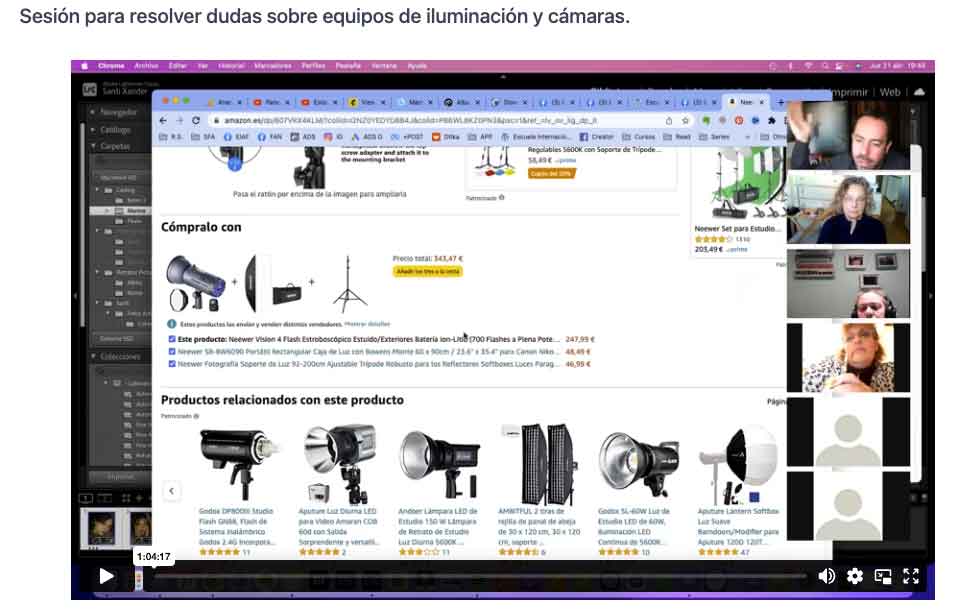Click the green extension icon in Chrome toolbar

tap(706, 120)
